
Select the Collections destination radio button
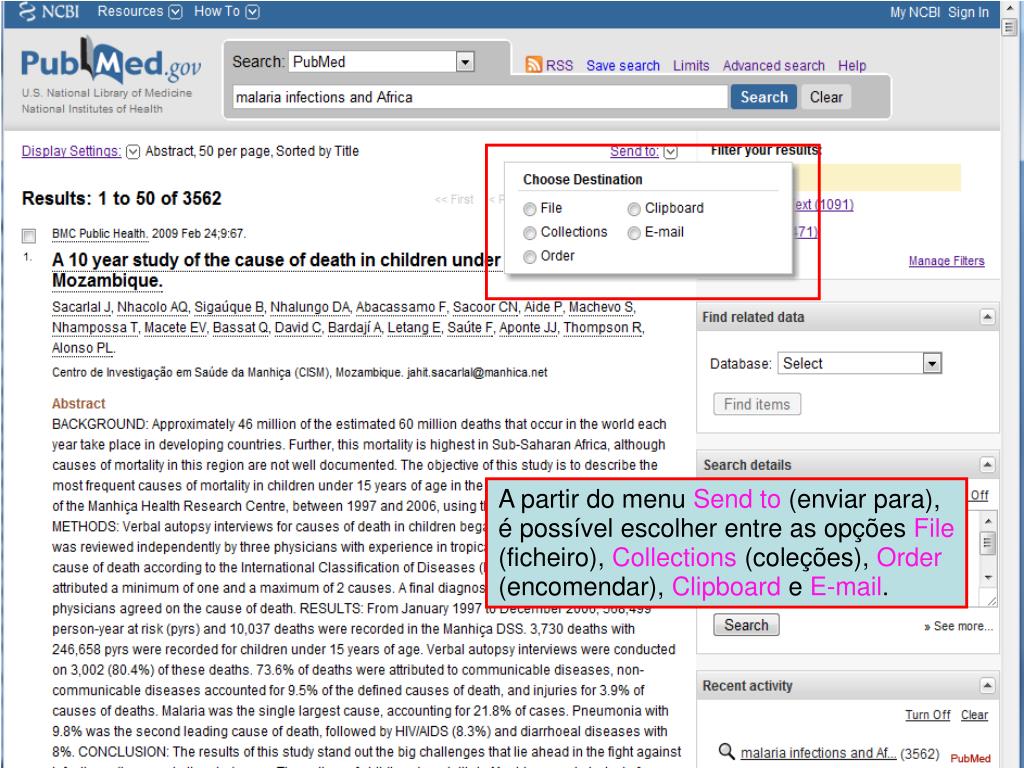tap(530, 233)
